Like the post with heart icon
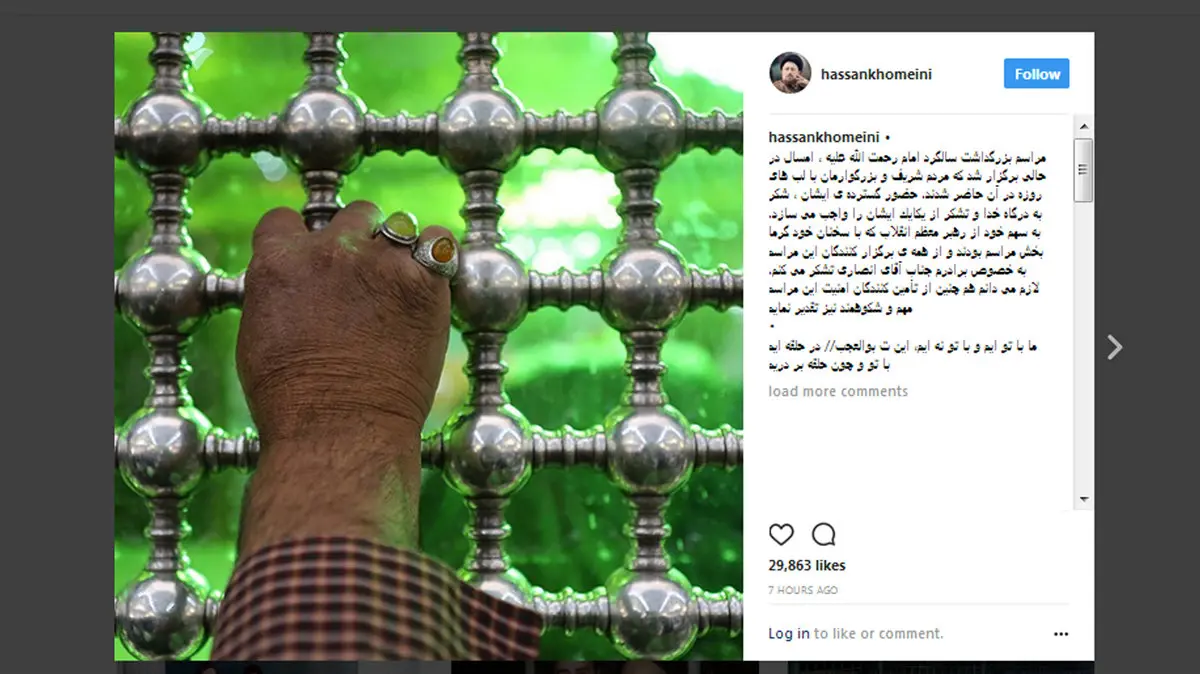 (x=781, y=534)
